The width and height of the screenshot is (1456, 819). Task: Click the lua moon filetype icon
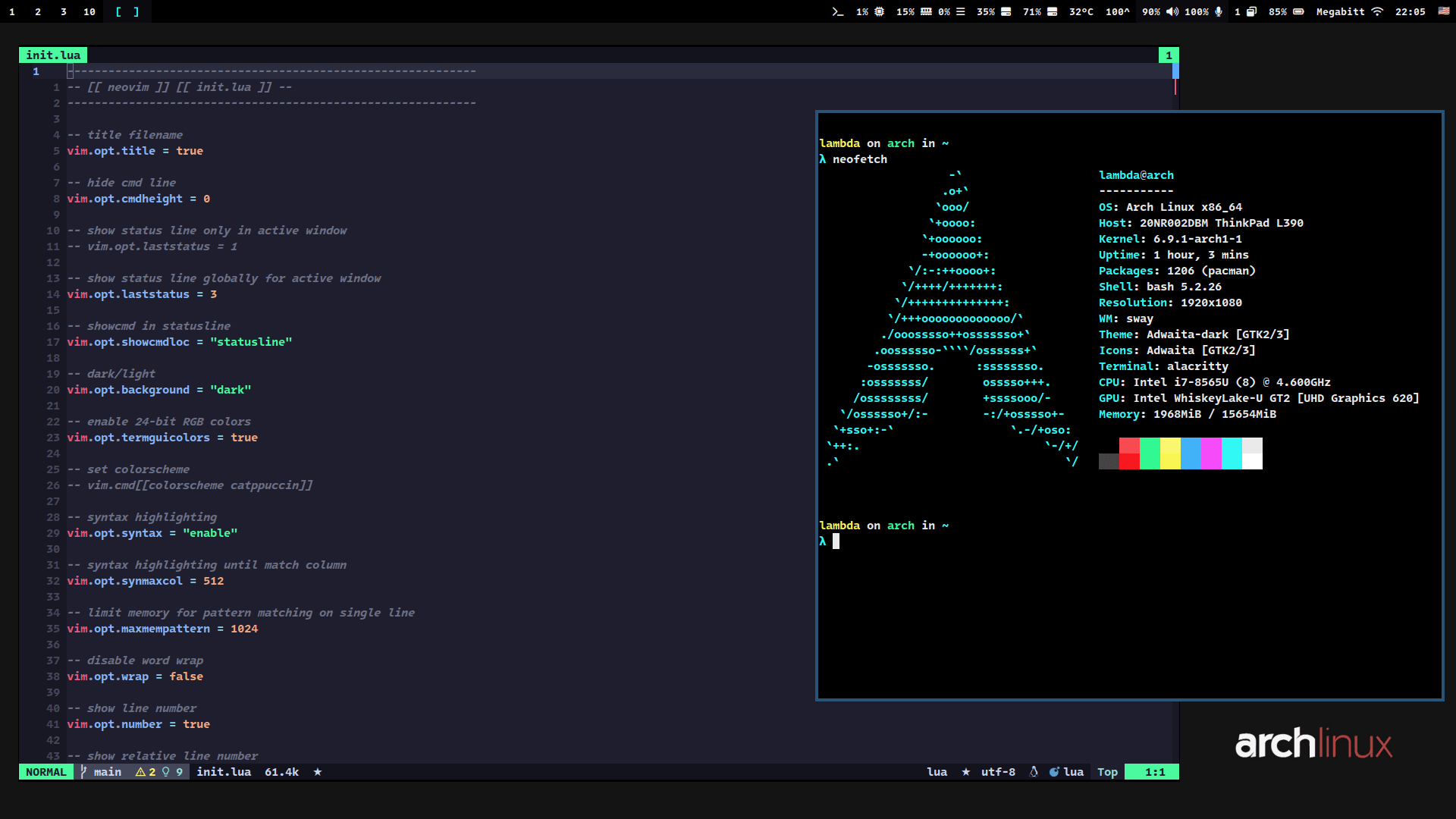coord(1054,772)
